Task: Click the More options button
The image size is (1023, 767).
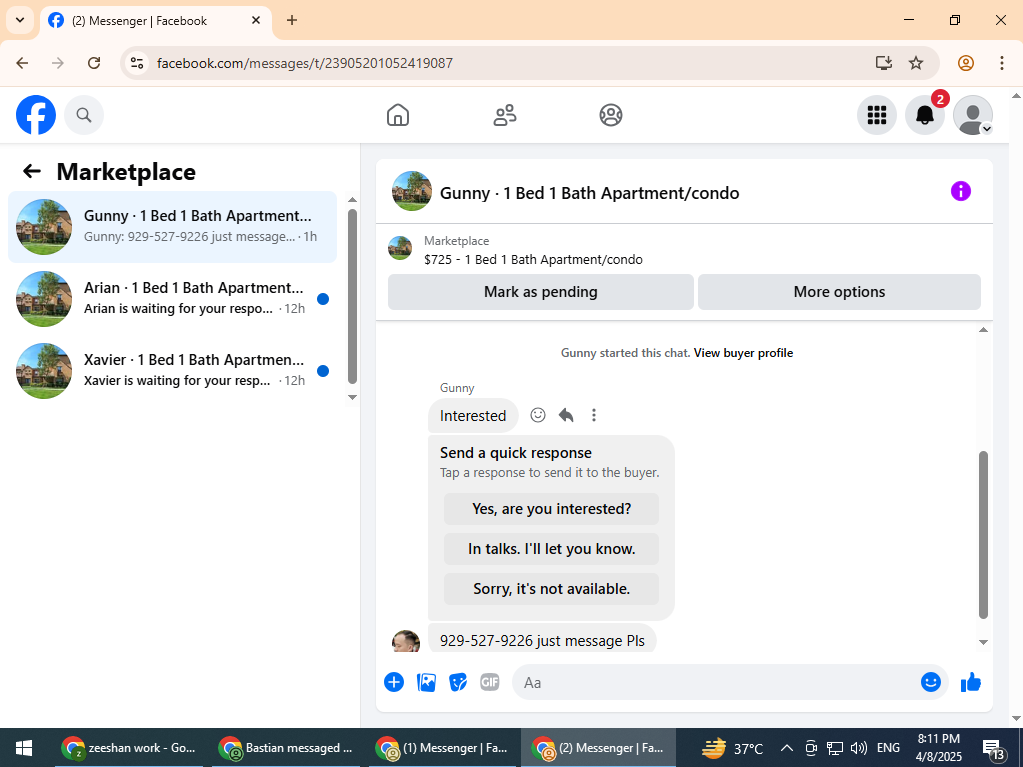Action: (x=839, y=292)
